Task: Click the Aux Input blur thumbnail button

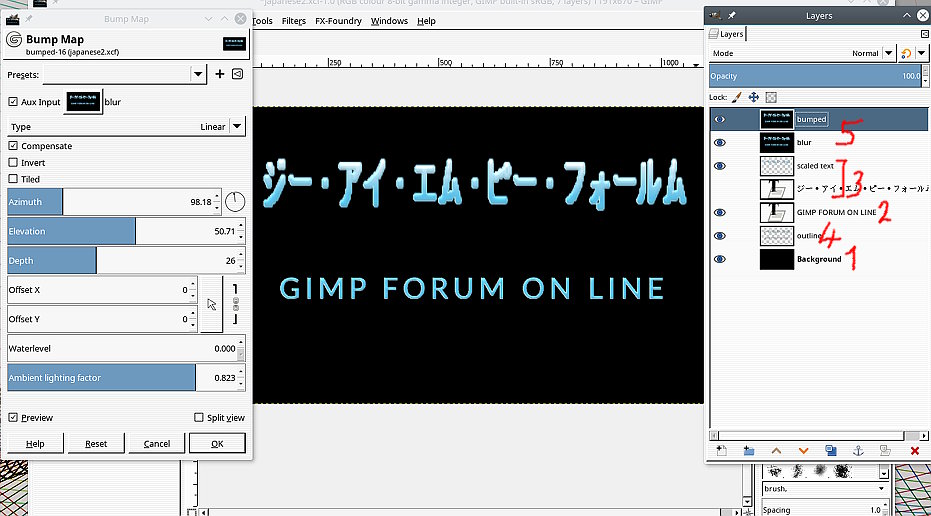Action: click(83, 102)
